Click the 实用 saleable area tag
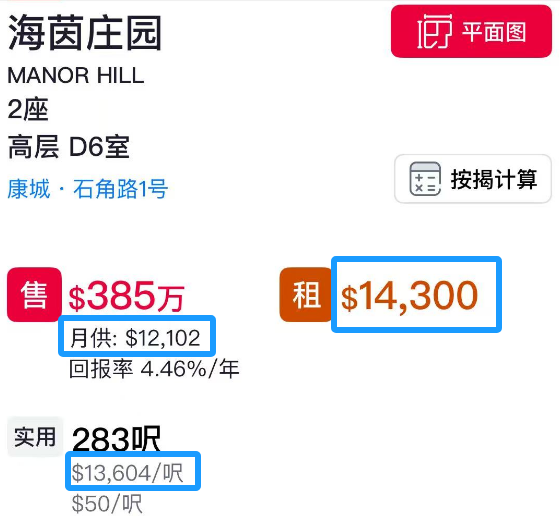The height and width of the screenshot is (526, 560). 35,437
